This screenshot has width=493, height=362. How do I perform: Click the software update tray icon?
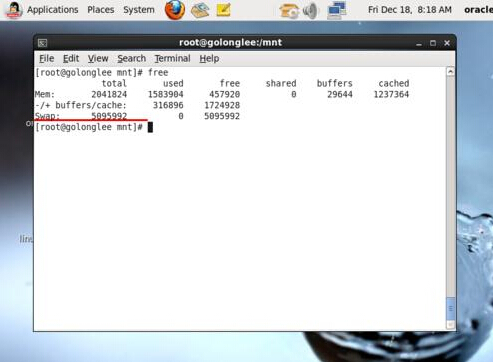point(289,10)
